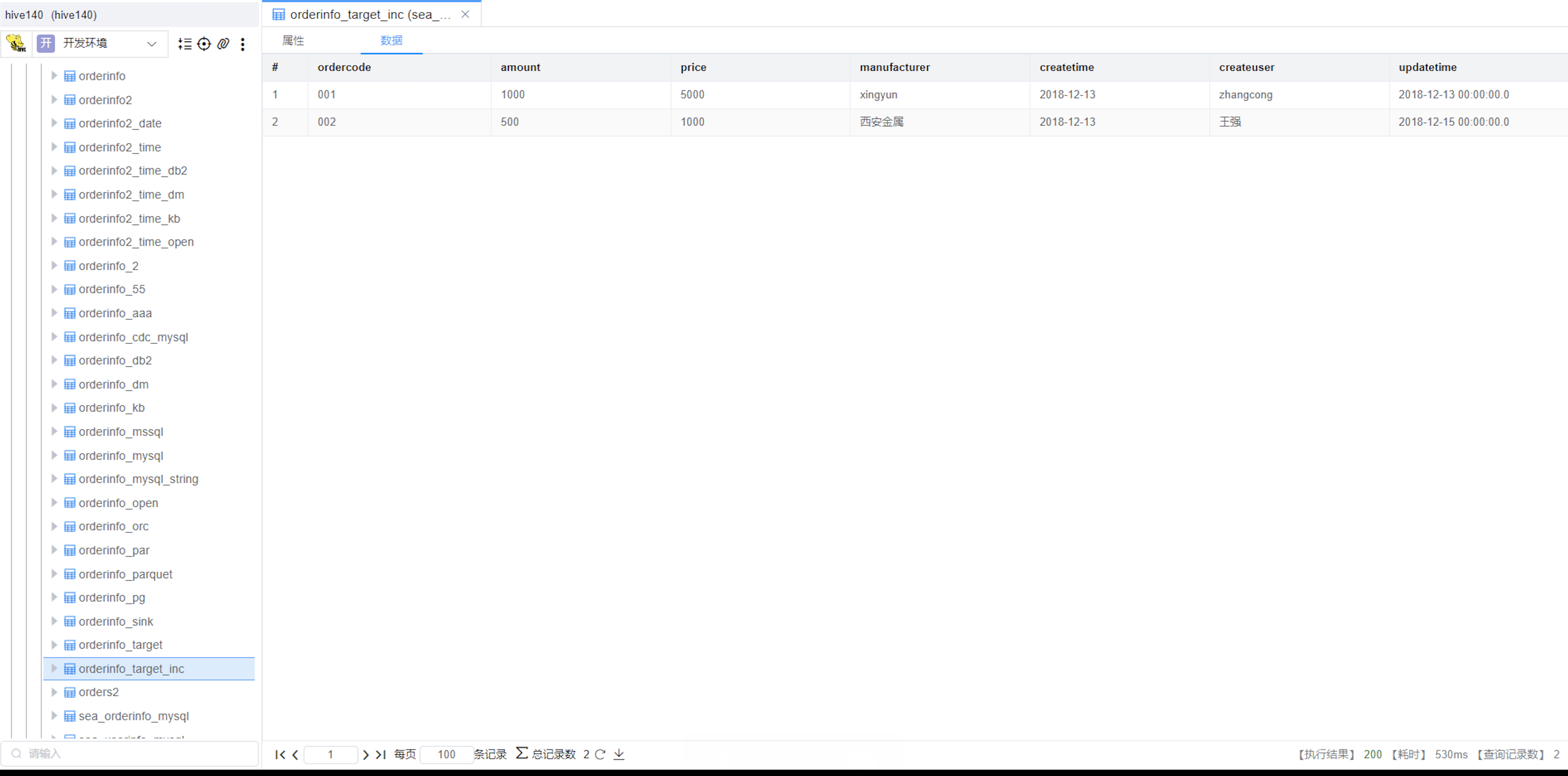Screen dimensions: 1568x776
Task: Open the vertical three-dot more menu
Action: point(243,44)
